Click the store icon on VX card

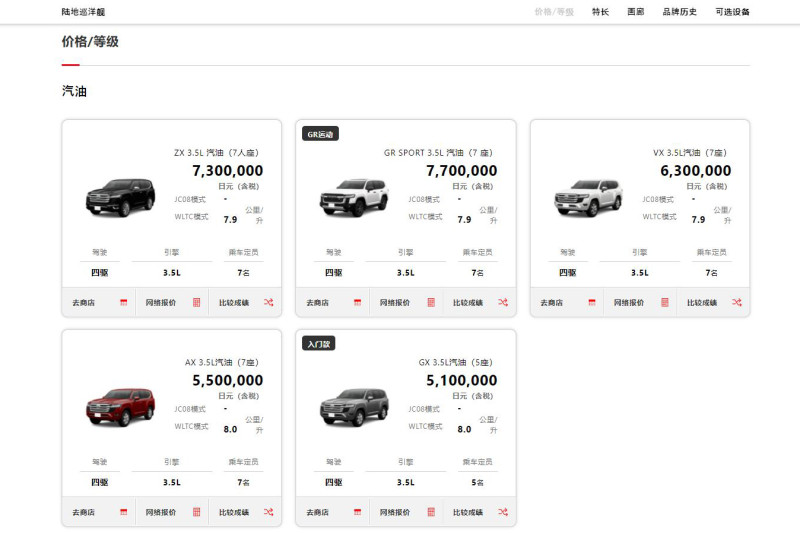click(591, 302)
